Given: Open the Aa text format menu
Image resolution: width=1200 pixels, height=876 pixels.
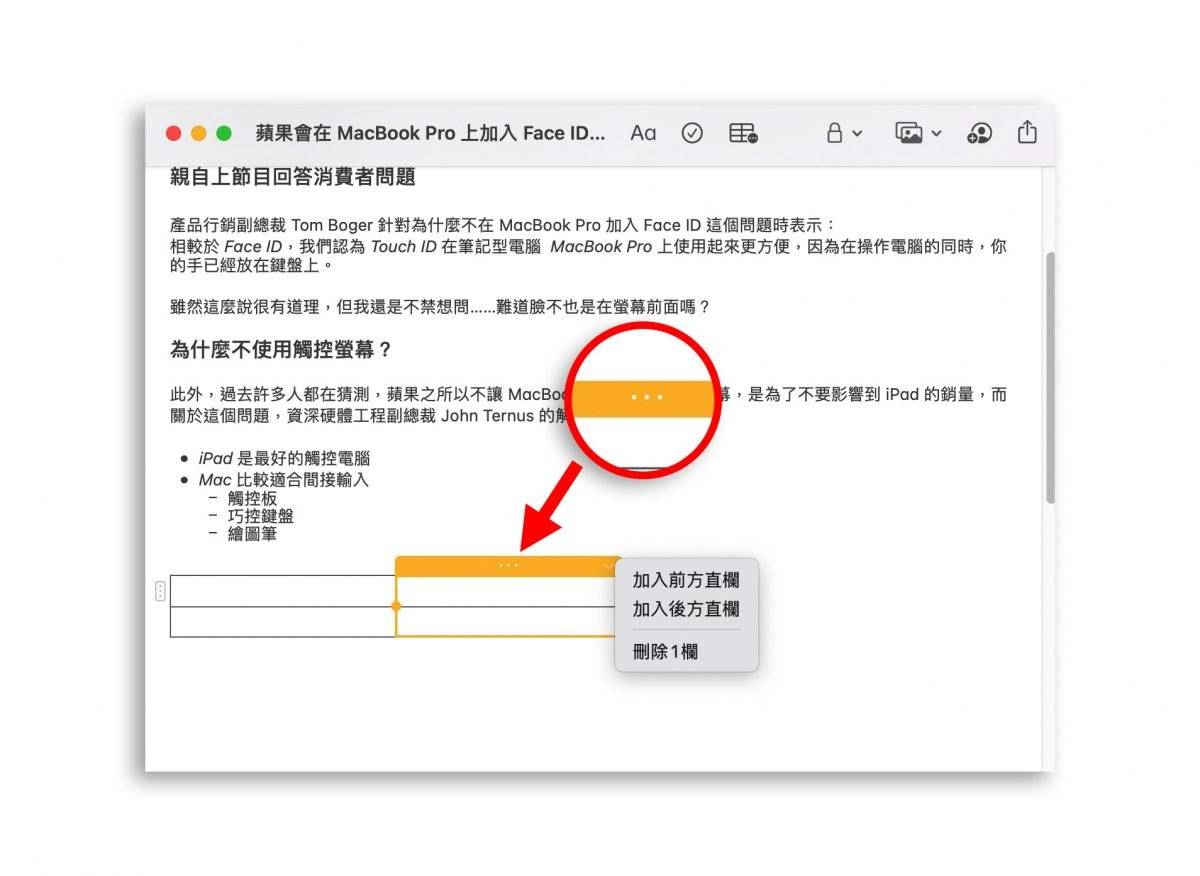Looking at the screenshot, I should pos(643,133).
